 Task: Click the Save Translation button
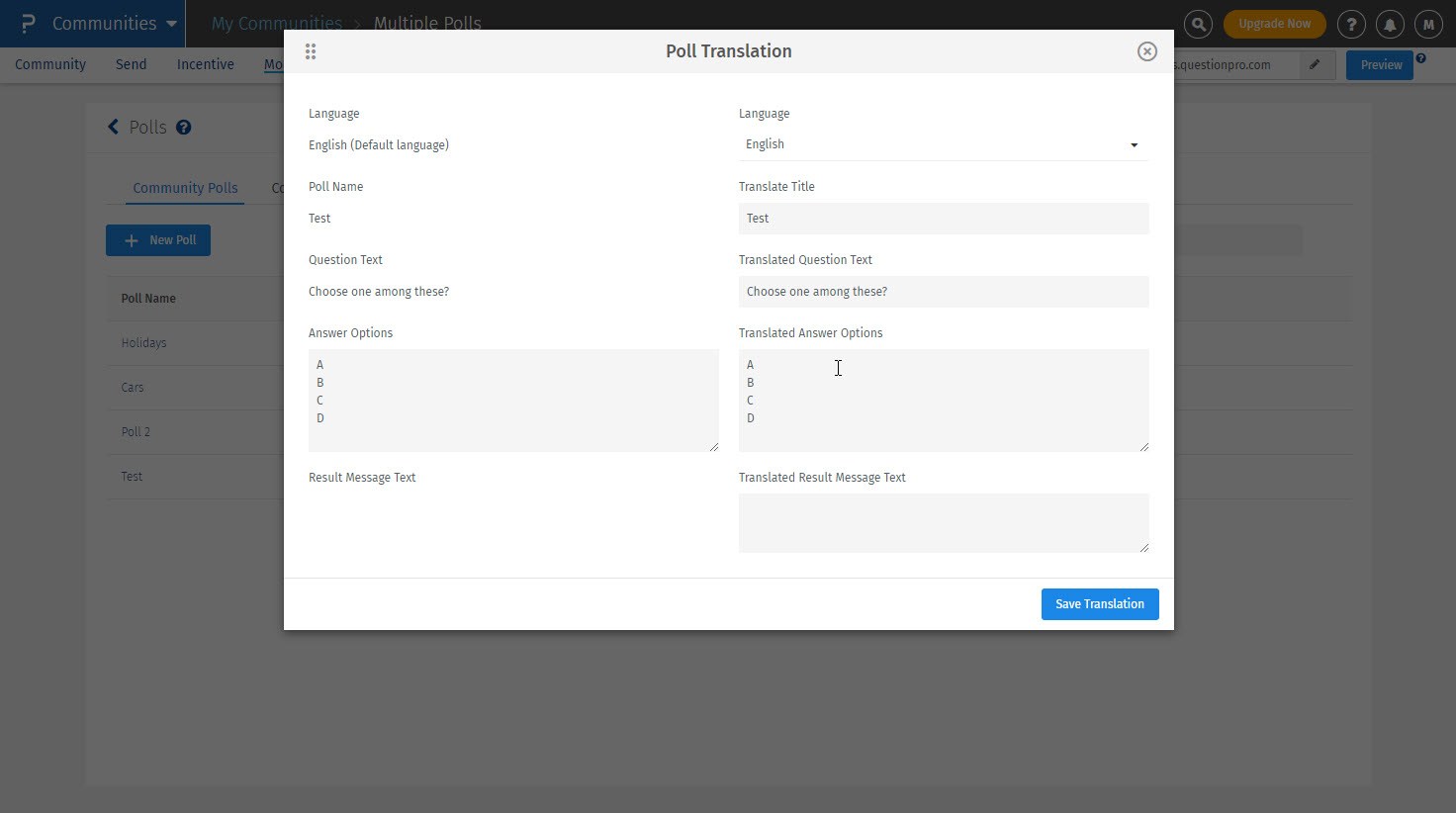[1099, 604]
